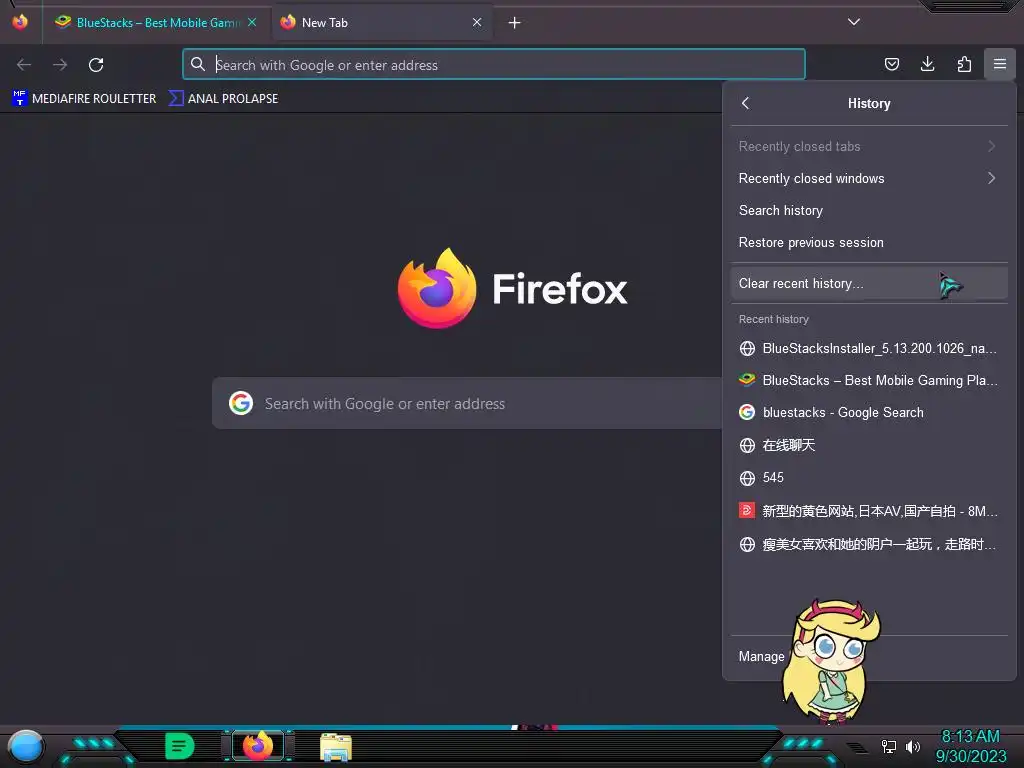Switch to the New Tab tab

[x=382, y=22]
